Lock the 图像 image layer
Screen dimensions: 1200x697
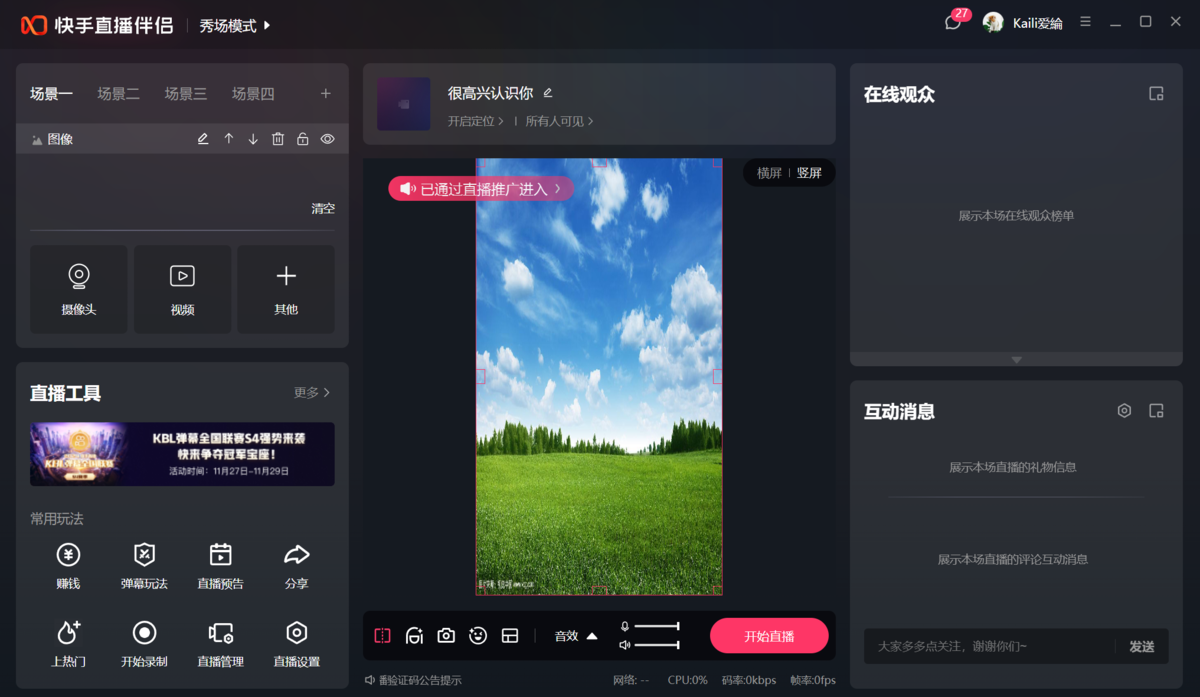click(302, 138)
